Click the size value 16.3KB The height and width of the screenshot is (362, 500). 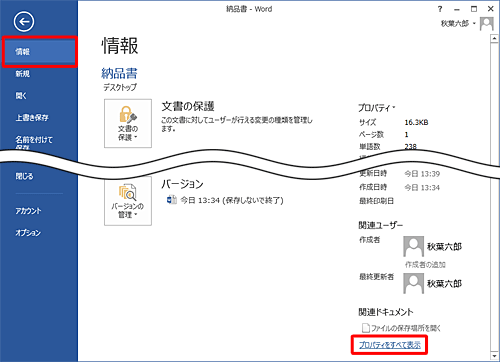point(416,122)
